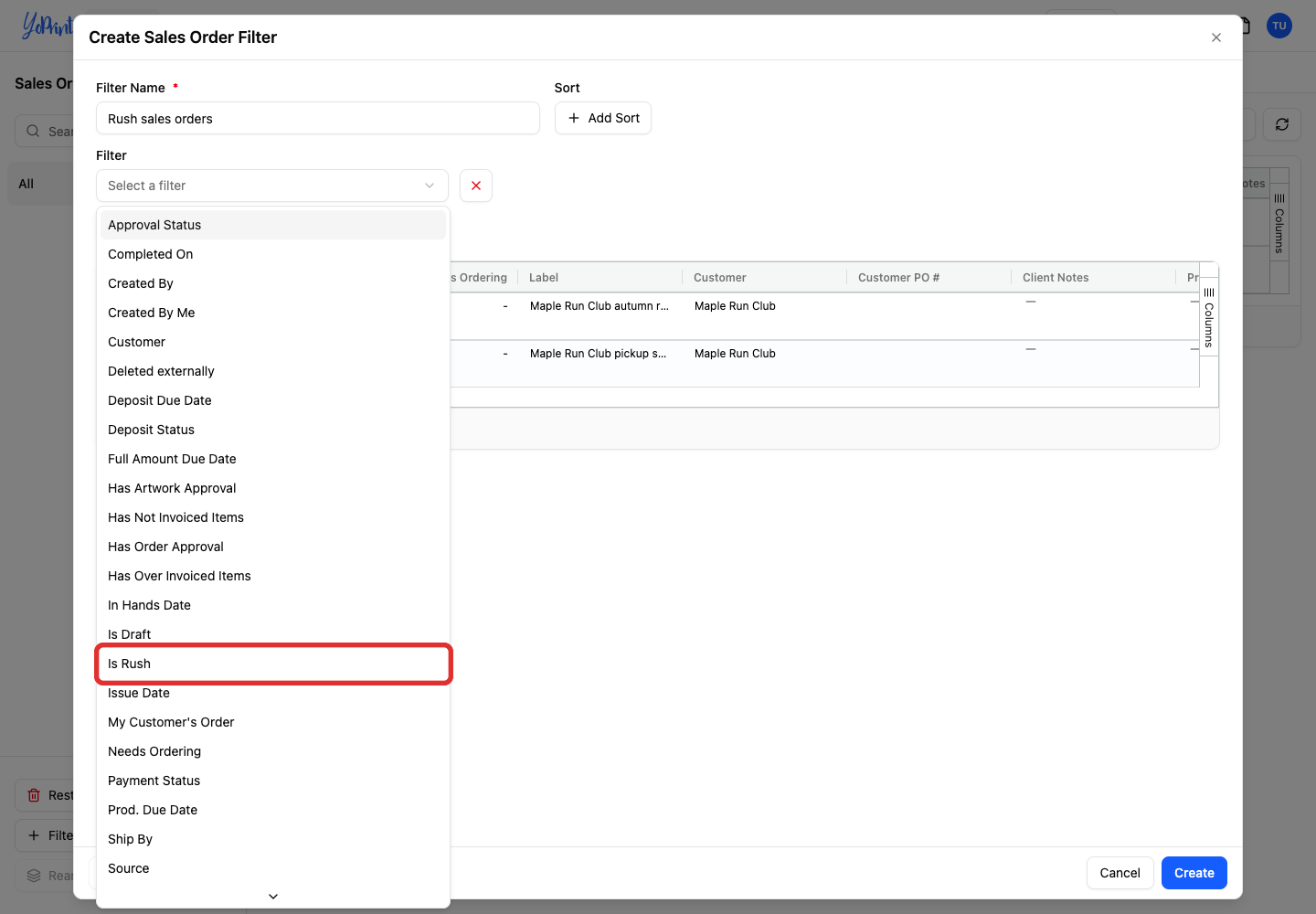Click the Create button
The image size is (1316, 914).
1194,873
